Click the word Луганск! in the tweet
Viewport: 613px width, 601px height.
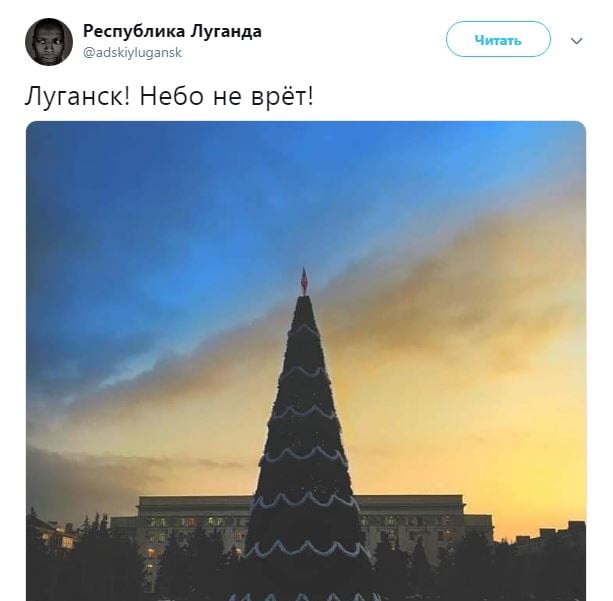click(77, 96)
